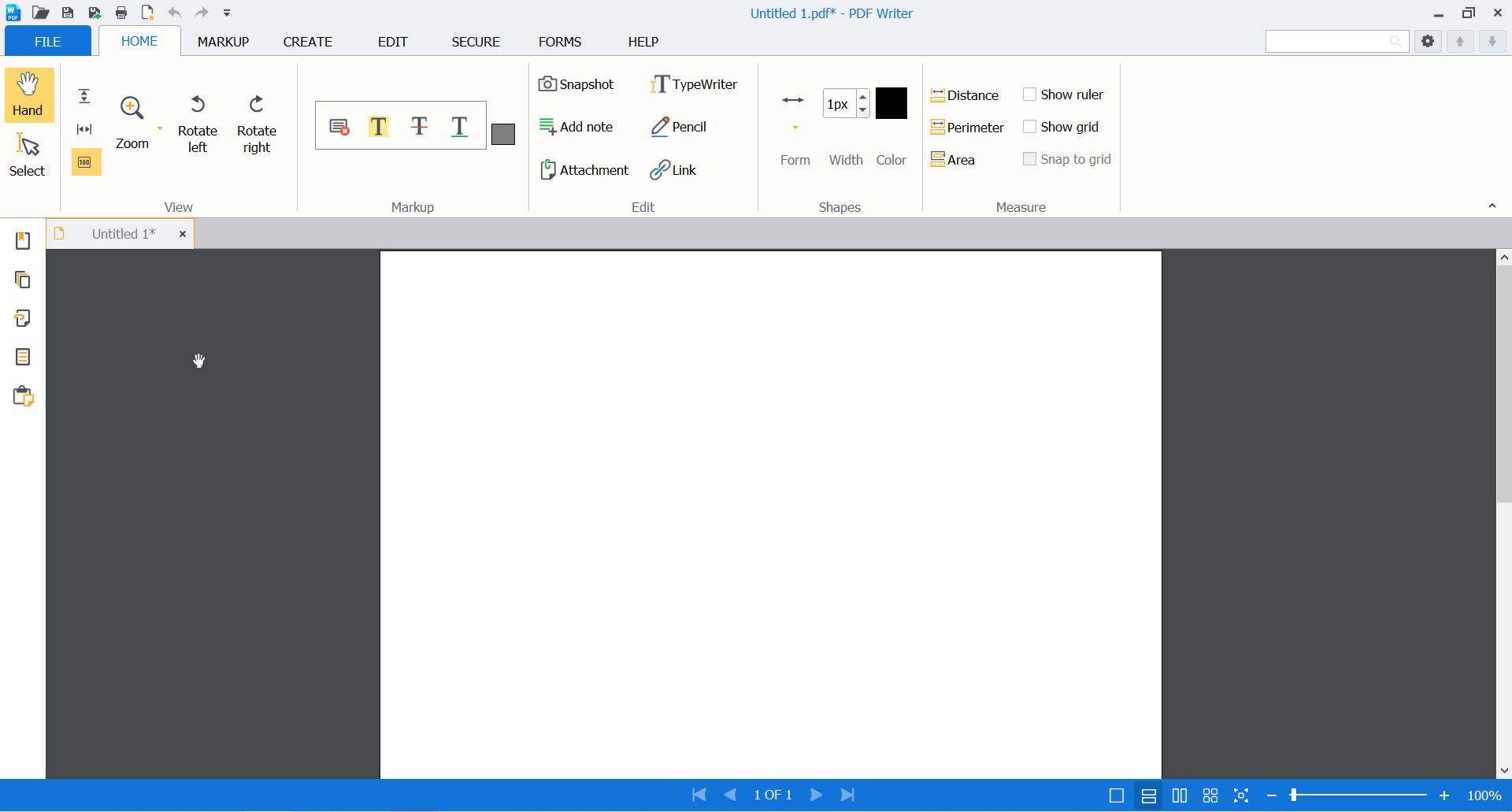
Task: Pick the Pencil tool
Action: point(679,127)
